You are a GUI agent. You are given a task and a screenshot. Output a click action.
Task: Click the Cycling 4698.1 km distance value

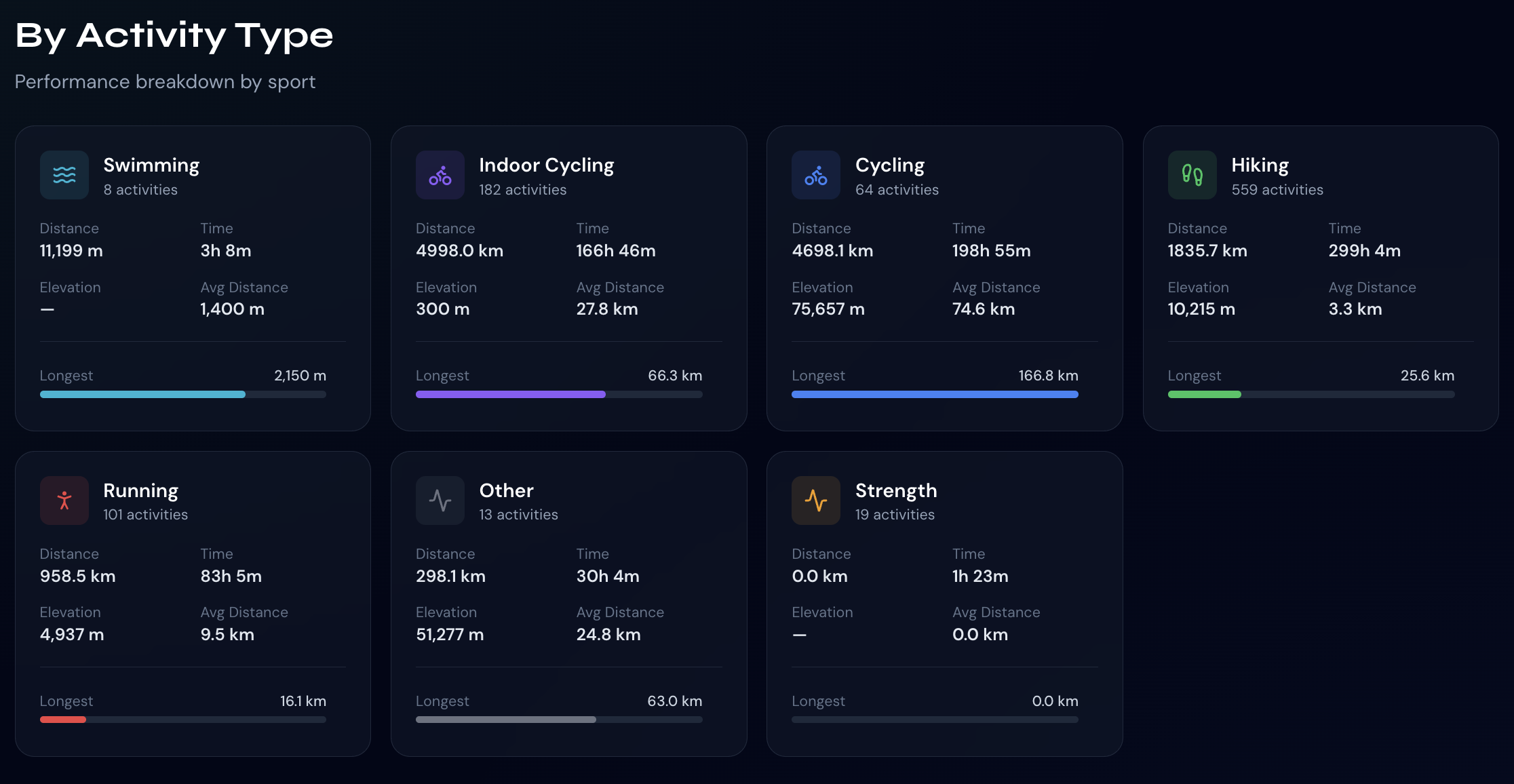pyautogui.click(x=832, y=251)
